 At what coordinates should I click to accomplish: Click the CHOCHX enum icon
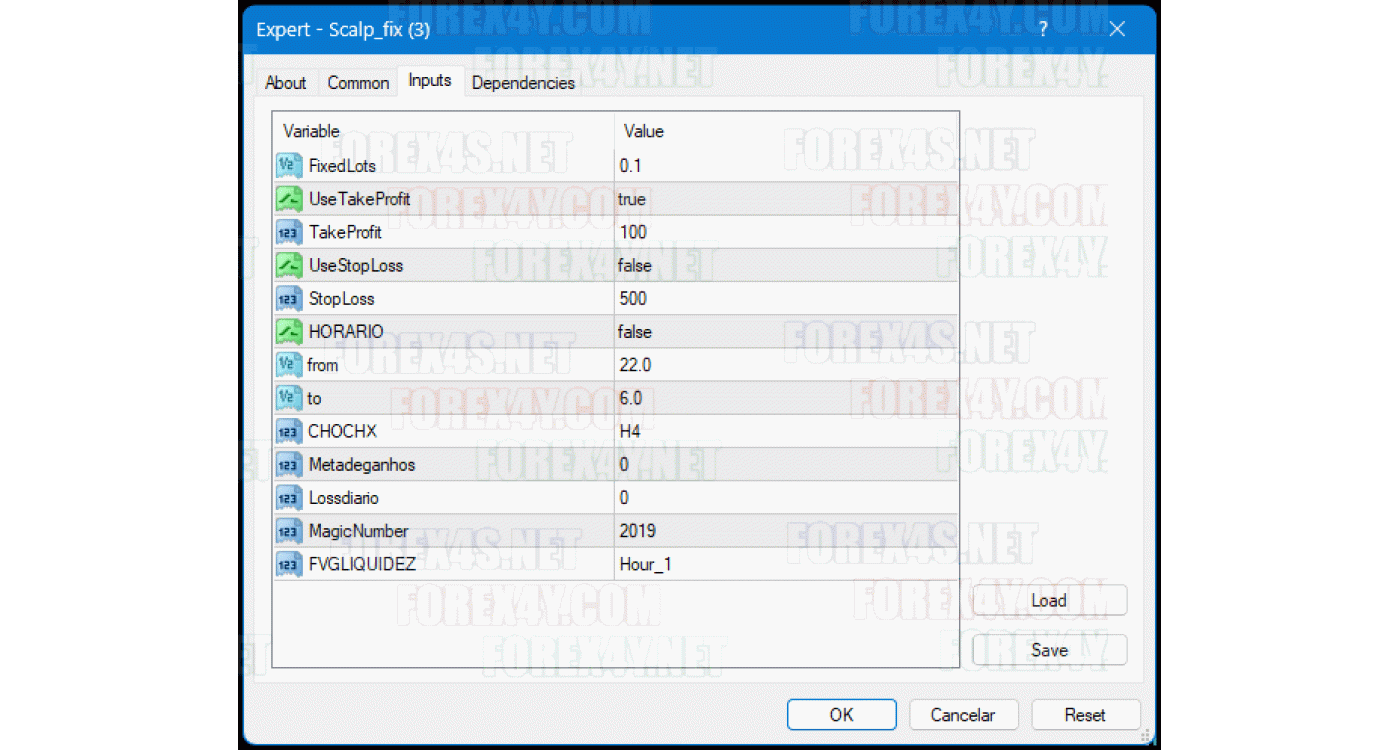[289, 432]
